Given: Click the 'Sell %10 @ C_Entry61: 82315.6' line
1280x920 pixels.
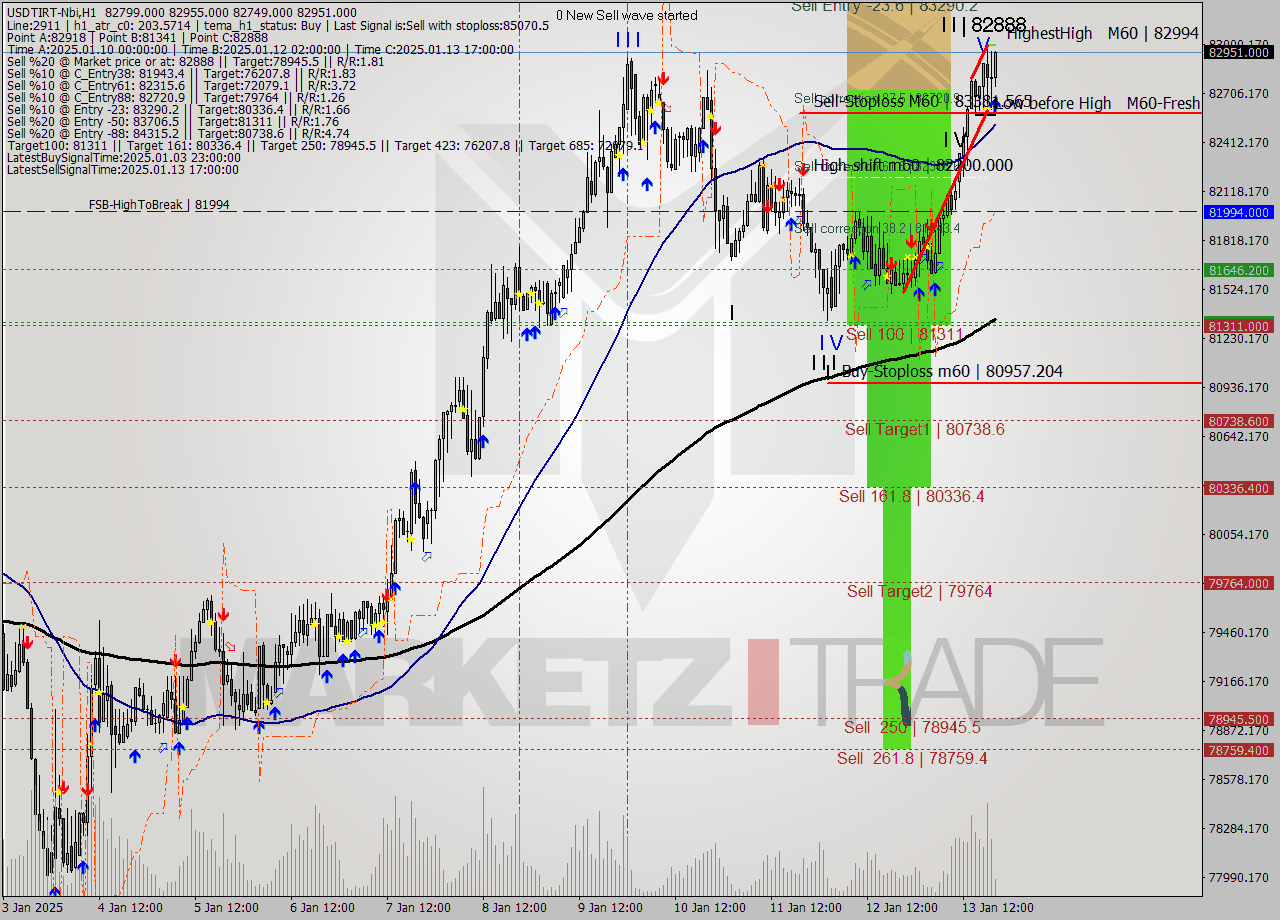Looking at the screenshot, I should coord(181,85).
